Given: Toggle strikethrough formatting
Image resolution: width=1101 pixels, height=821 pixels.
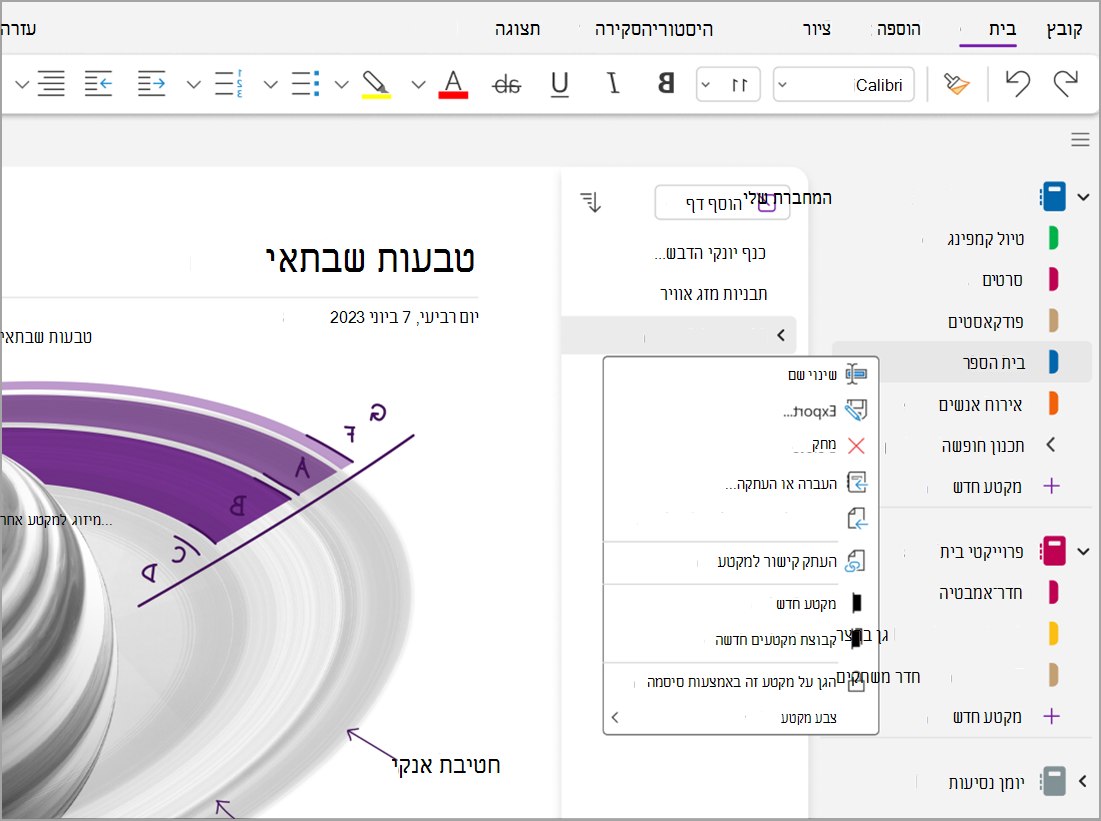Looking at the screenshot, I should tap(506, 85).
